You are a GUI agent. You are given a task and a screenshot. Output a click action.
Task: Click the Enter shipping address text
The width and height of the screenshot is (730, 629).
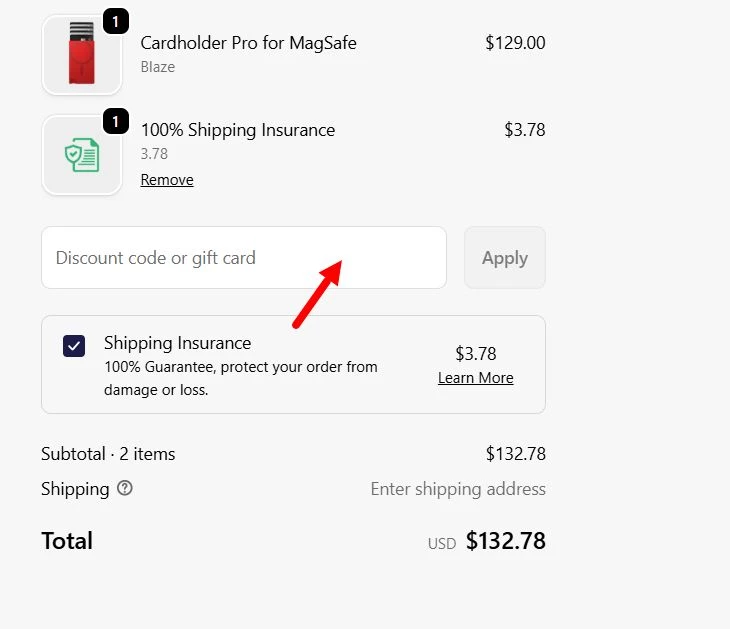pyautogui.click(x=458, y=489)
